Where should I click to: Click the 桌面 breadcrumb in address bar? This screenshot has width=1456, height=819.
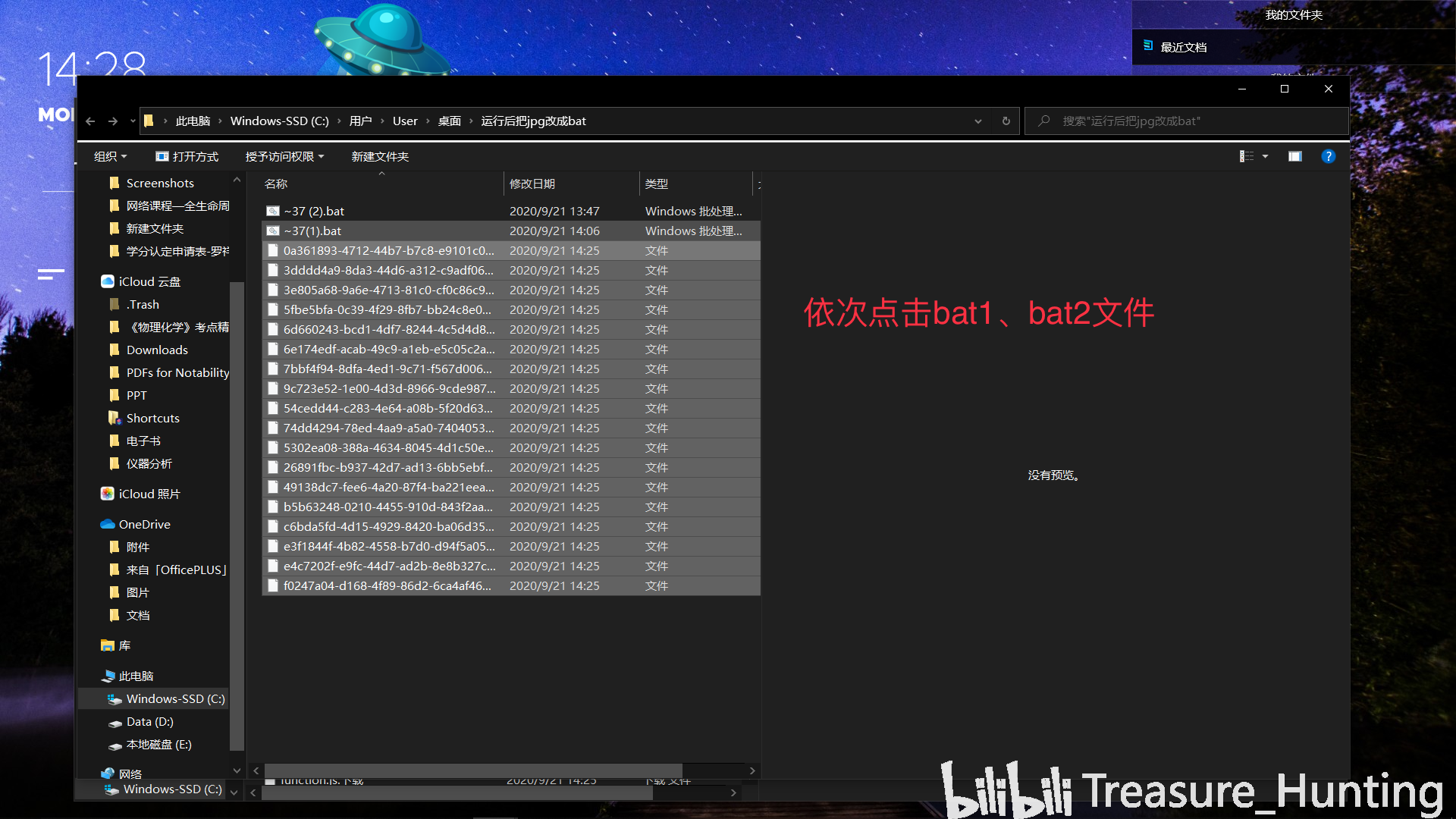click(x=449, y=121)
